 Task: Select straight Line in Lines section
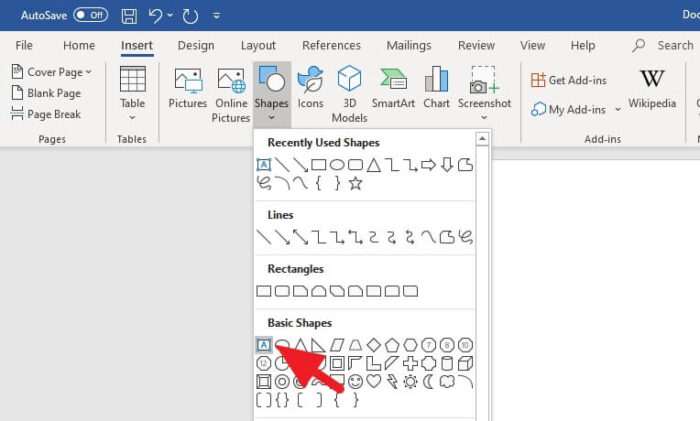coord(264,237)
